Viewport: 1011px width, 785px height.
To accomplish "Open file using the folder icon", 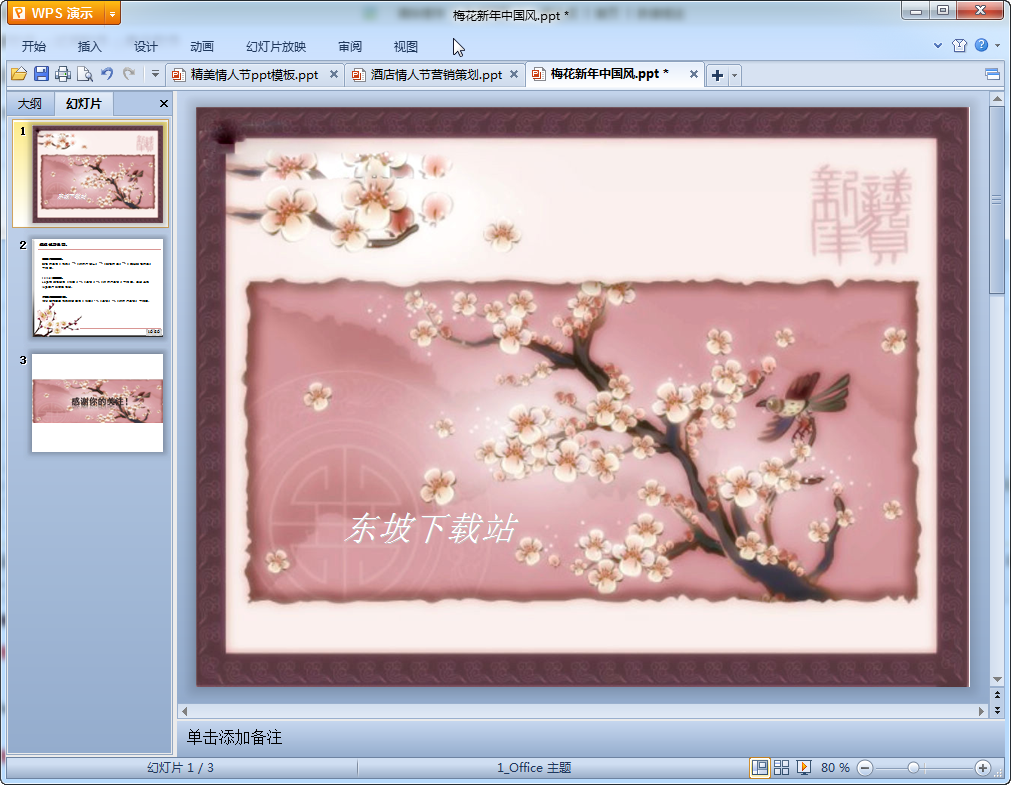I will click(x=19, y=74).
